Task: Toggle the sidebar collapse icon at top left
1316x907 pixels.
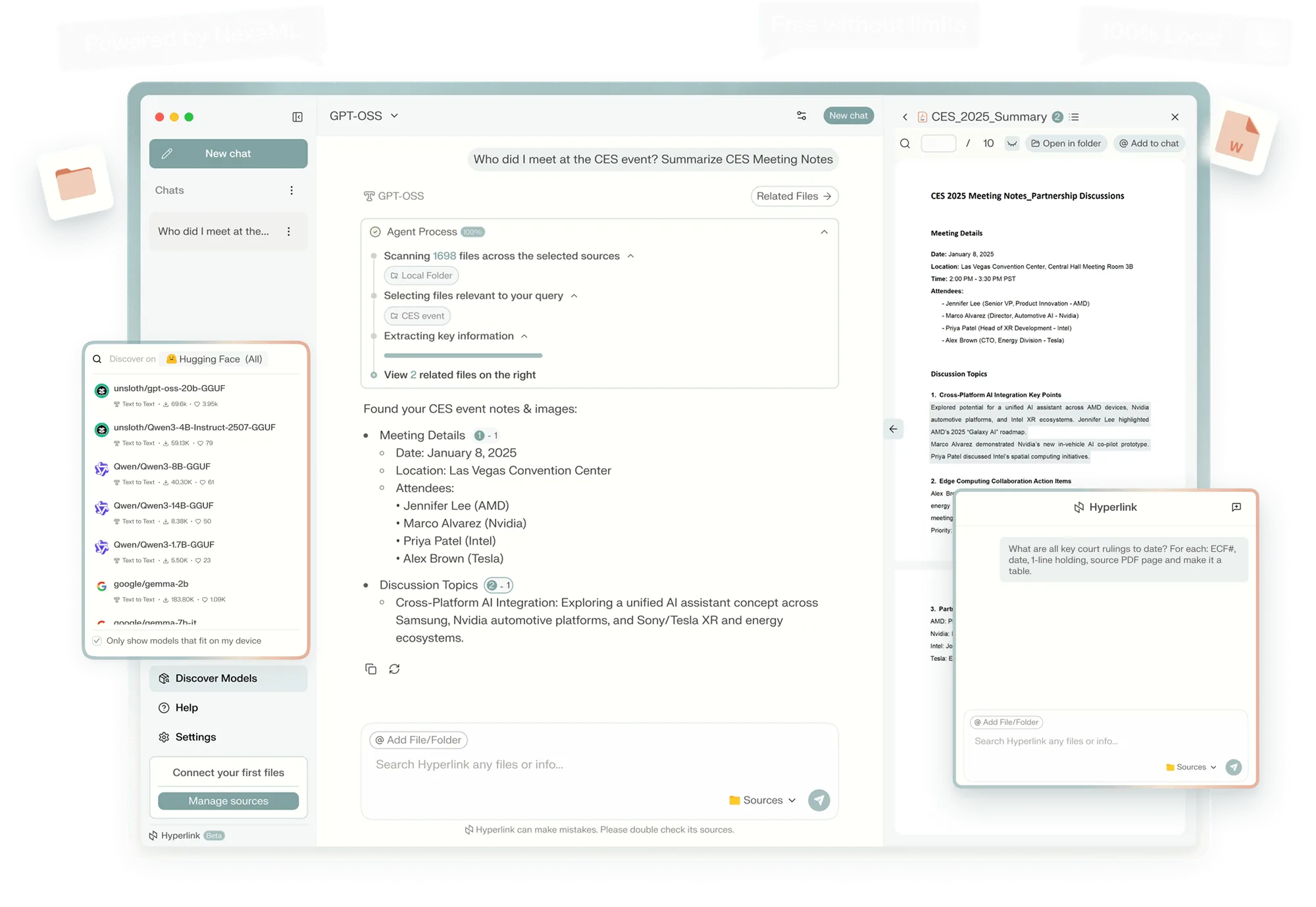Action: click(x=298, y=117)
